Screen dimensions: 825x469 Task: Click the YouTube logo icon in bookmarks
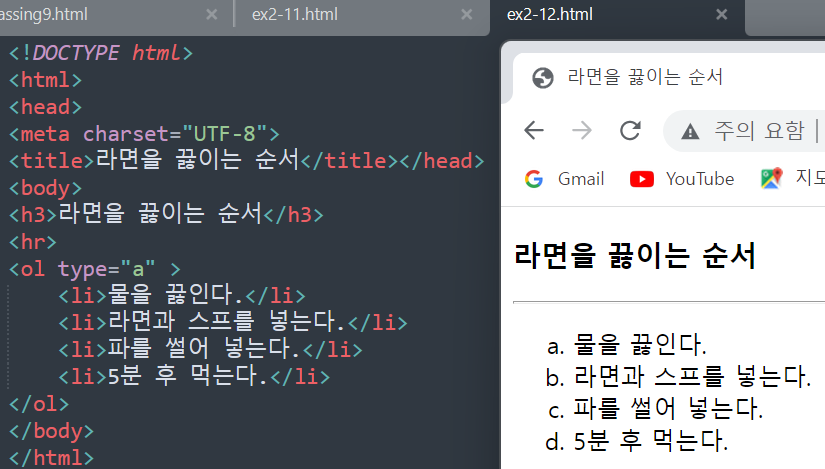641,179
